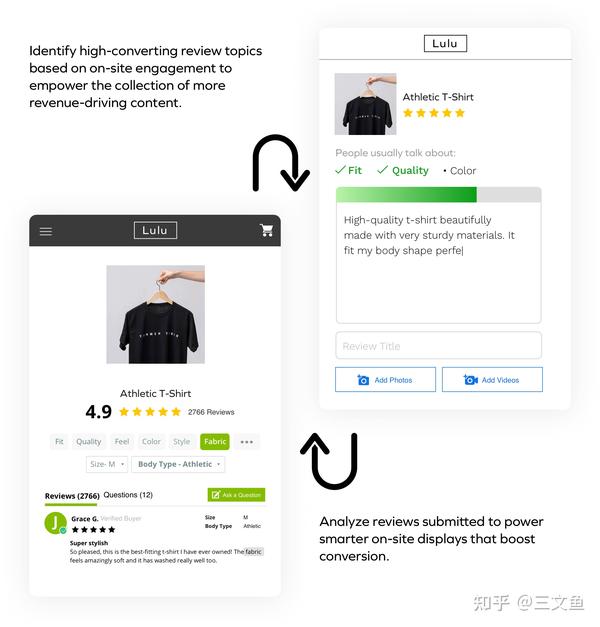The width and height of the screenshot is (600, 627).
Task: Click the Add Photos button
Action: (385, 379)
